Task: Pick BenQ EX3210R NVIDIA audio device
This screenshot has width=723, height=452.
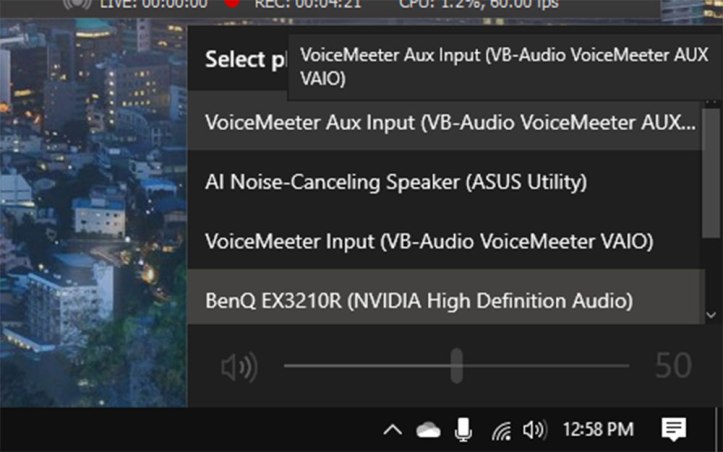Action: (419, 300)
